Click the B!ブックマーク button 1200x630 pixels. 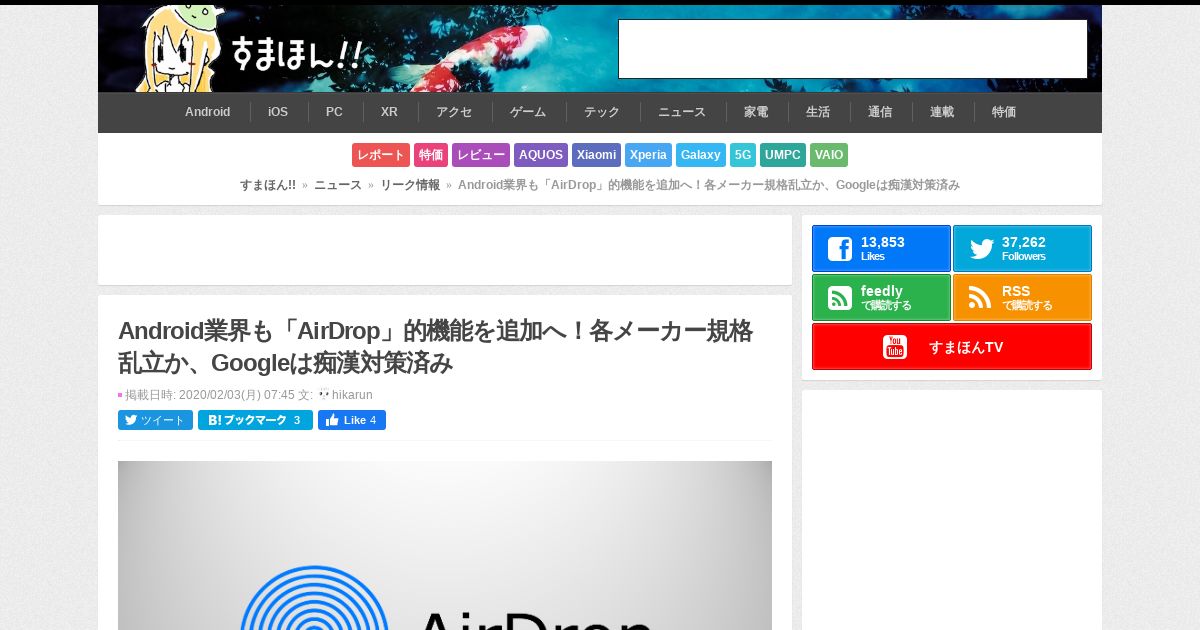click(255, 420)
